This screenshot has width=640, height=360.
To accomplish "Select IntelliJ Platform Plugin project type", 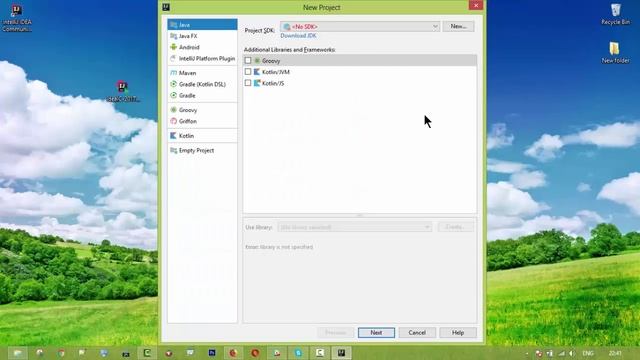I will 202,58.
